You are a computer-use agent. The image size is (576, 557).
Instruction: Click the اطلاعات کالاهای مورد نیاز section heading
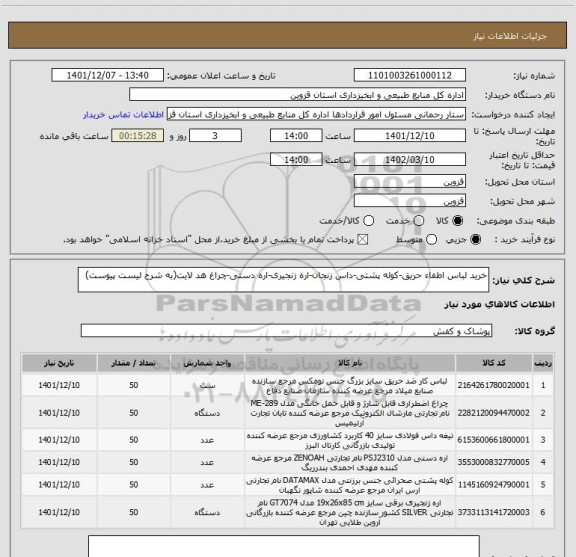point(500,305)
